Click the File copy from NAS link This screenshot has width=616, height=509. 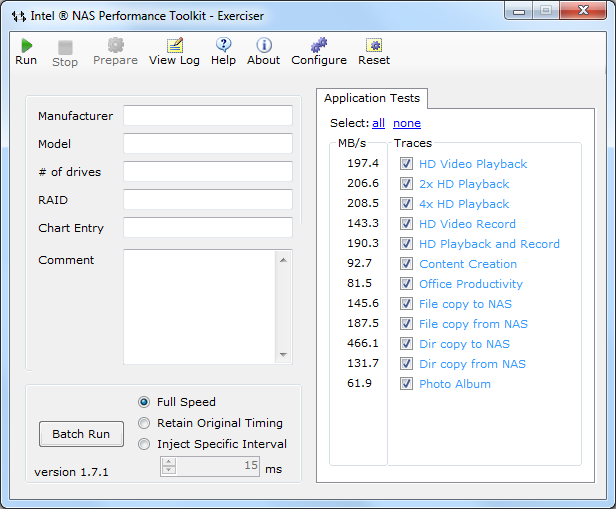click(x=473, y=324)
